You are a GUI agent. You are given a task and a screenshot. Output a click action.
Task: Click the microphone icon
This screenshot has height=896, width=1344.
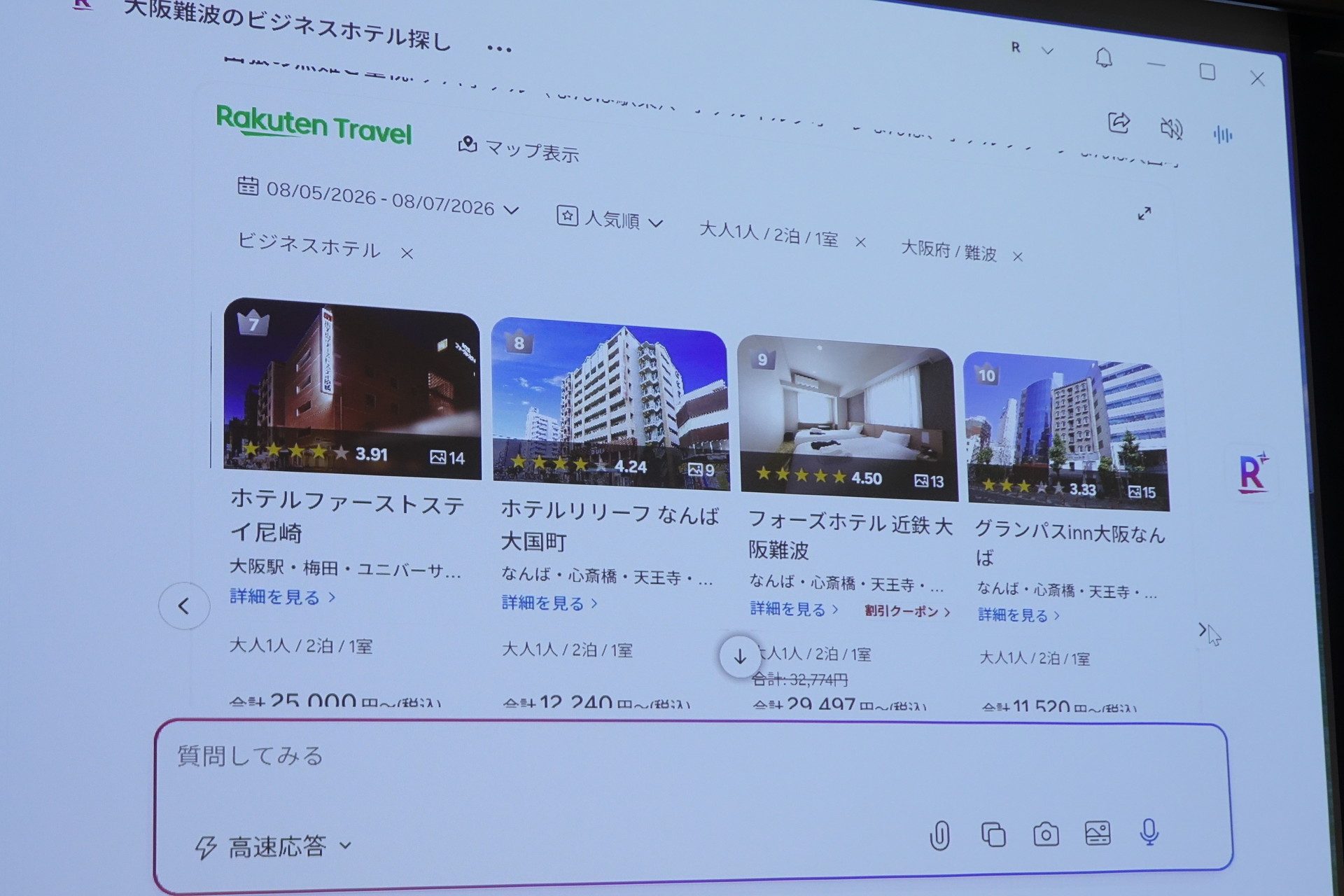point(1149,832)
